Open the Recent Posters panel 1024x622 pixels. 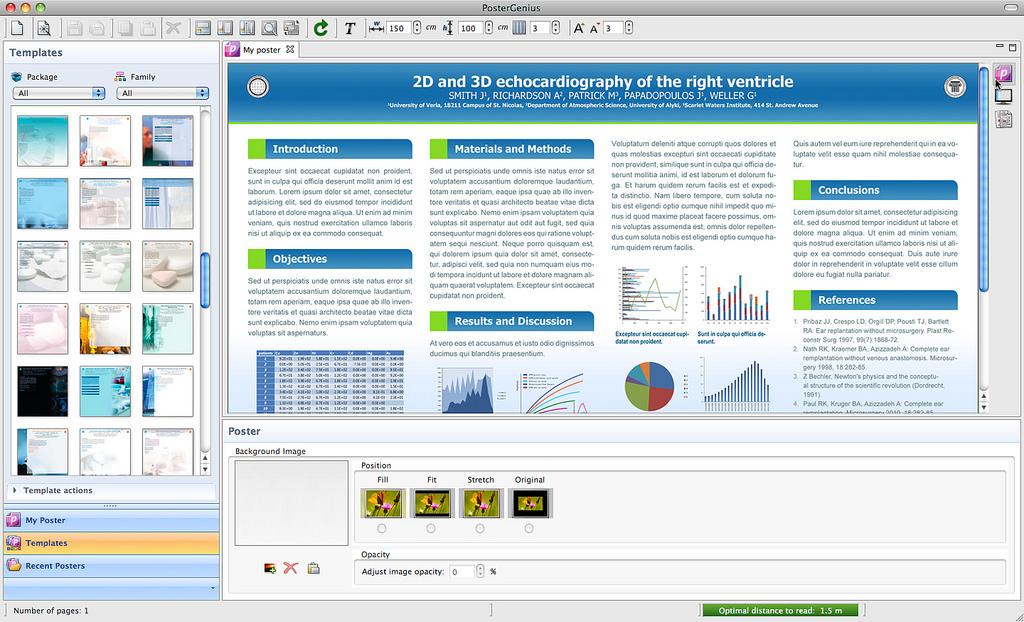55,566
